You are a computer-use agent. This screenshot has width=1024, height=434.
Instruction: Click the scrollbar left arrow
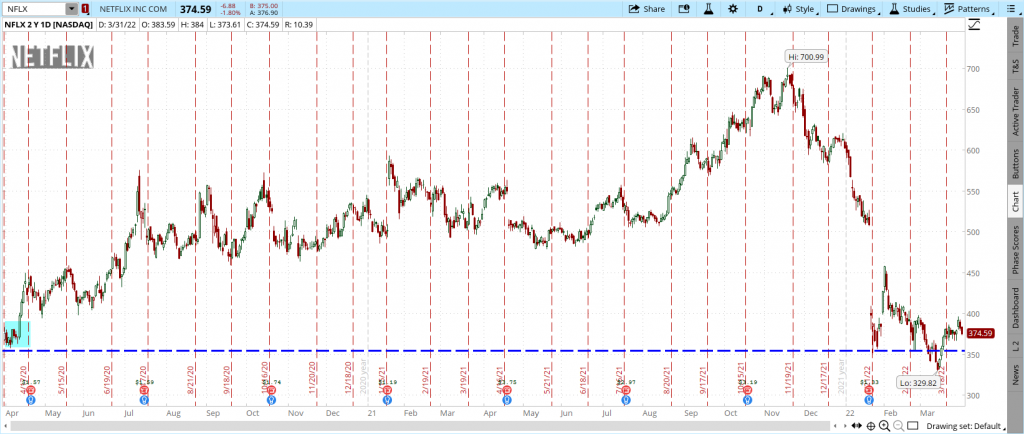point(5,426)
